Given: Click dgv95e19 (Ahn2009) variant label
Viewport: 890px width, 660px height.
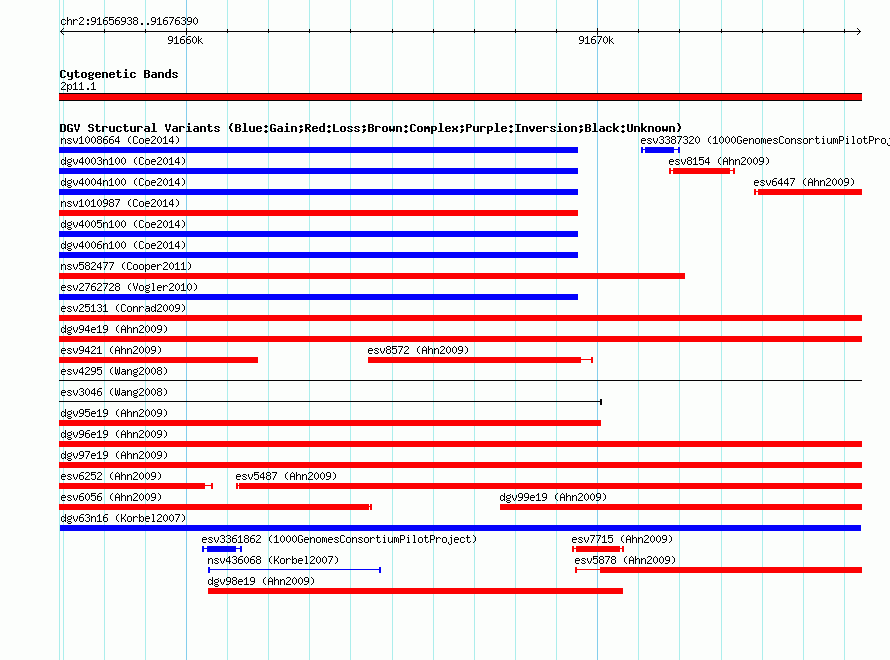Looking at the screenshot, I should tap(114, 413).
